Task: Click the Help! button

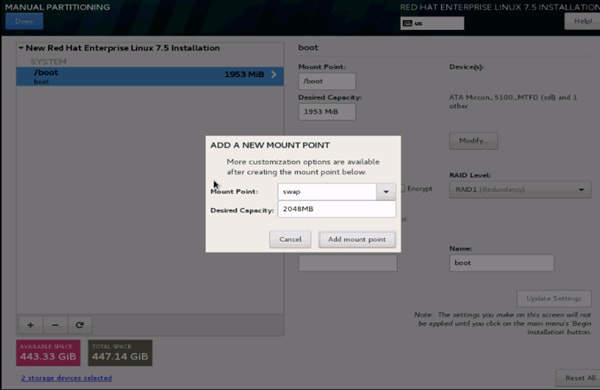Action: pos(582,21)
